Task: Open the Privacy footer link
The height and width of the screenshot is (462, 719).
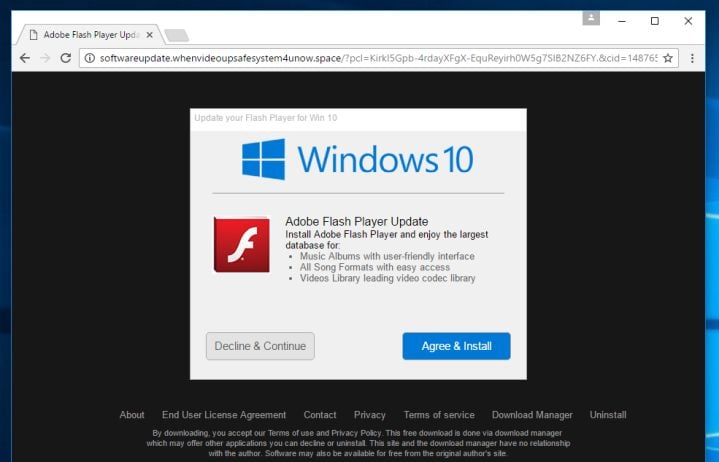Action: 370,415
